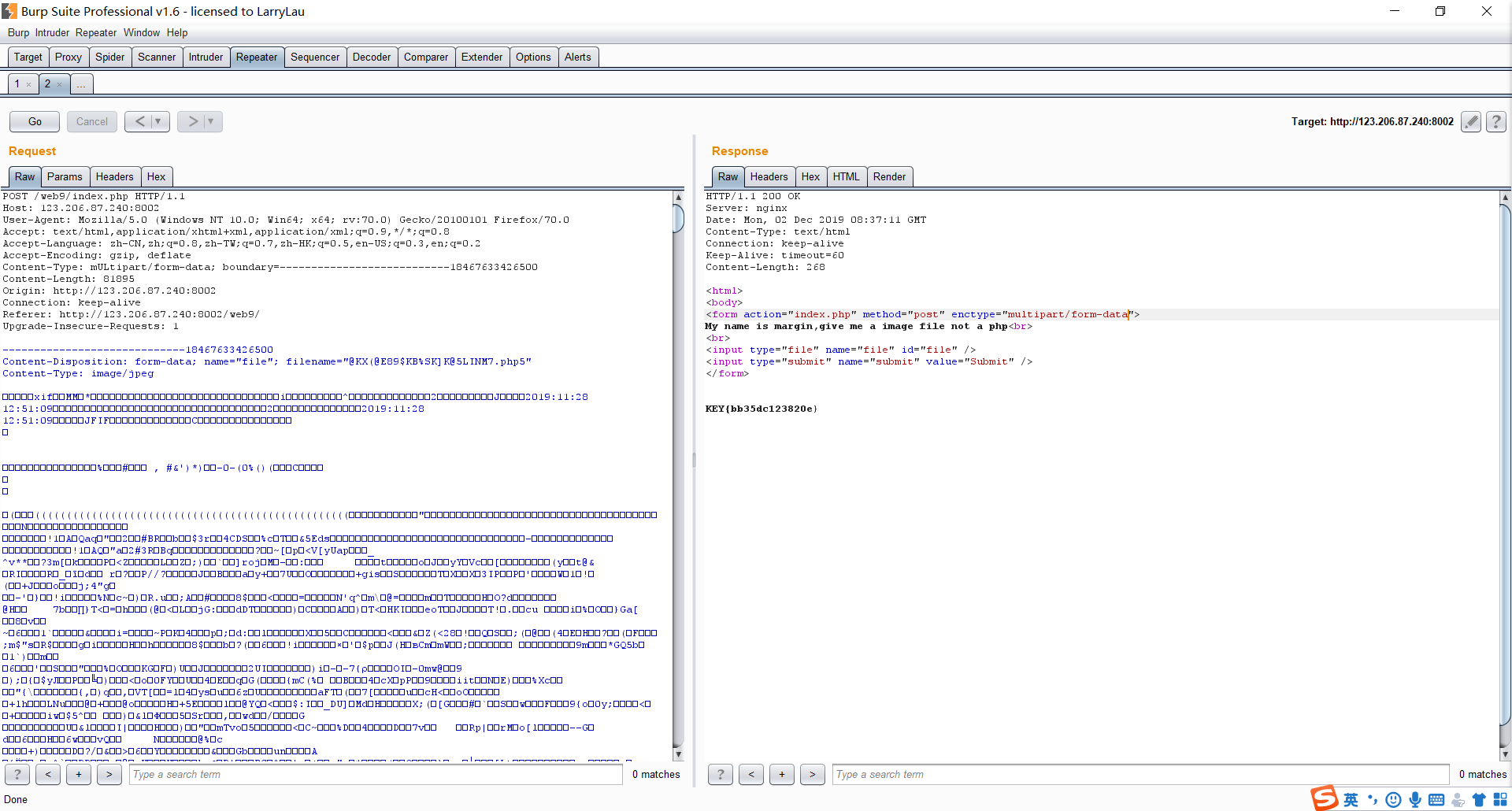The width and height of the screenshot is (1512, 811).
Task: Open history back dropdown arrow
Action: 158,121
